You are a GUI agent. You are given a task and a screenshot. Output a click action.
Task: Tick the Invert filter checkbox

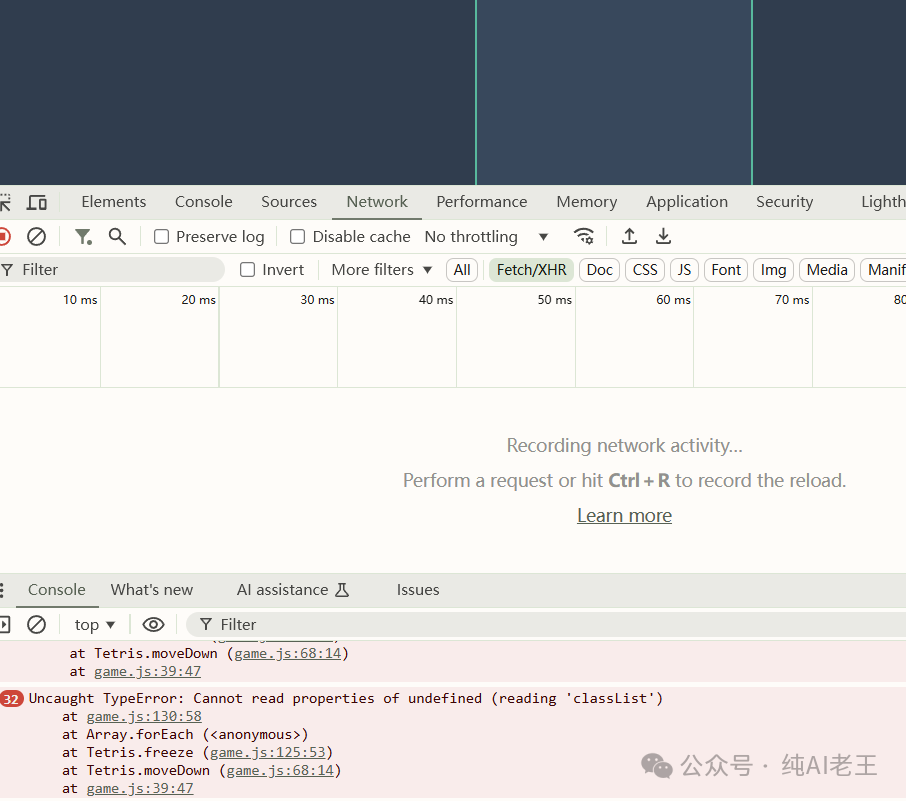[x=248, y=270]
